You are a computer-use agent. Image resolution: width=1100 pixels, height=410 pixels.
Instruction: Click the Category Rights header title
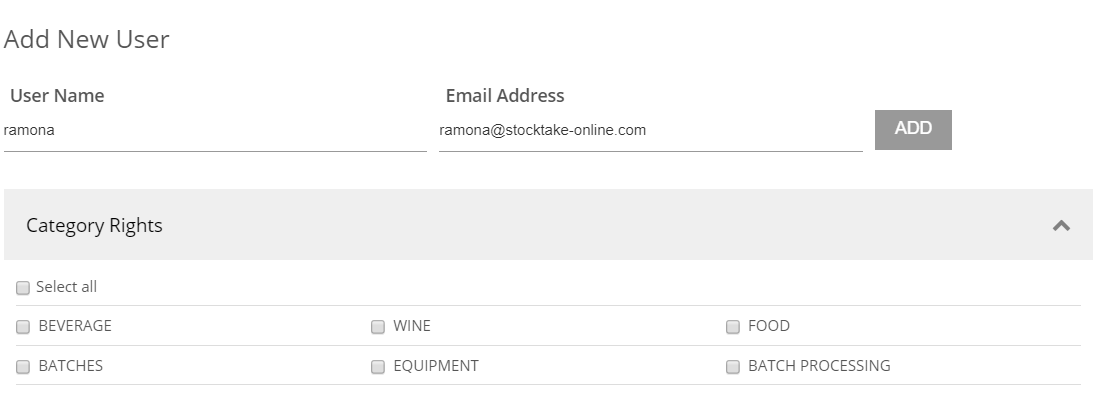[x=94, y=226]
